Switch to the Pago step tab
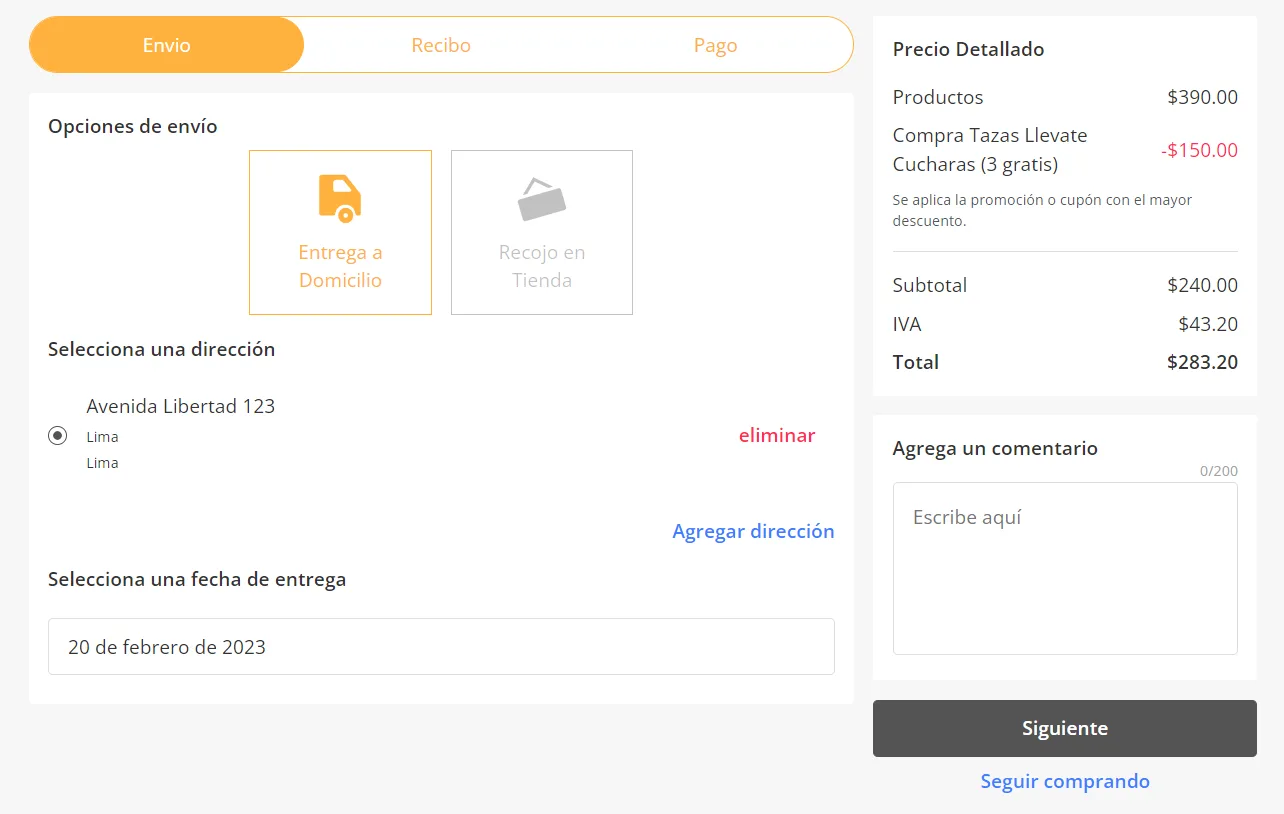Screen dimensions: 1284x814 point(716,45)
